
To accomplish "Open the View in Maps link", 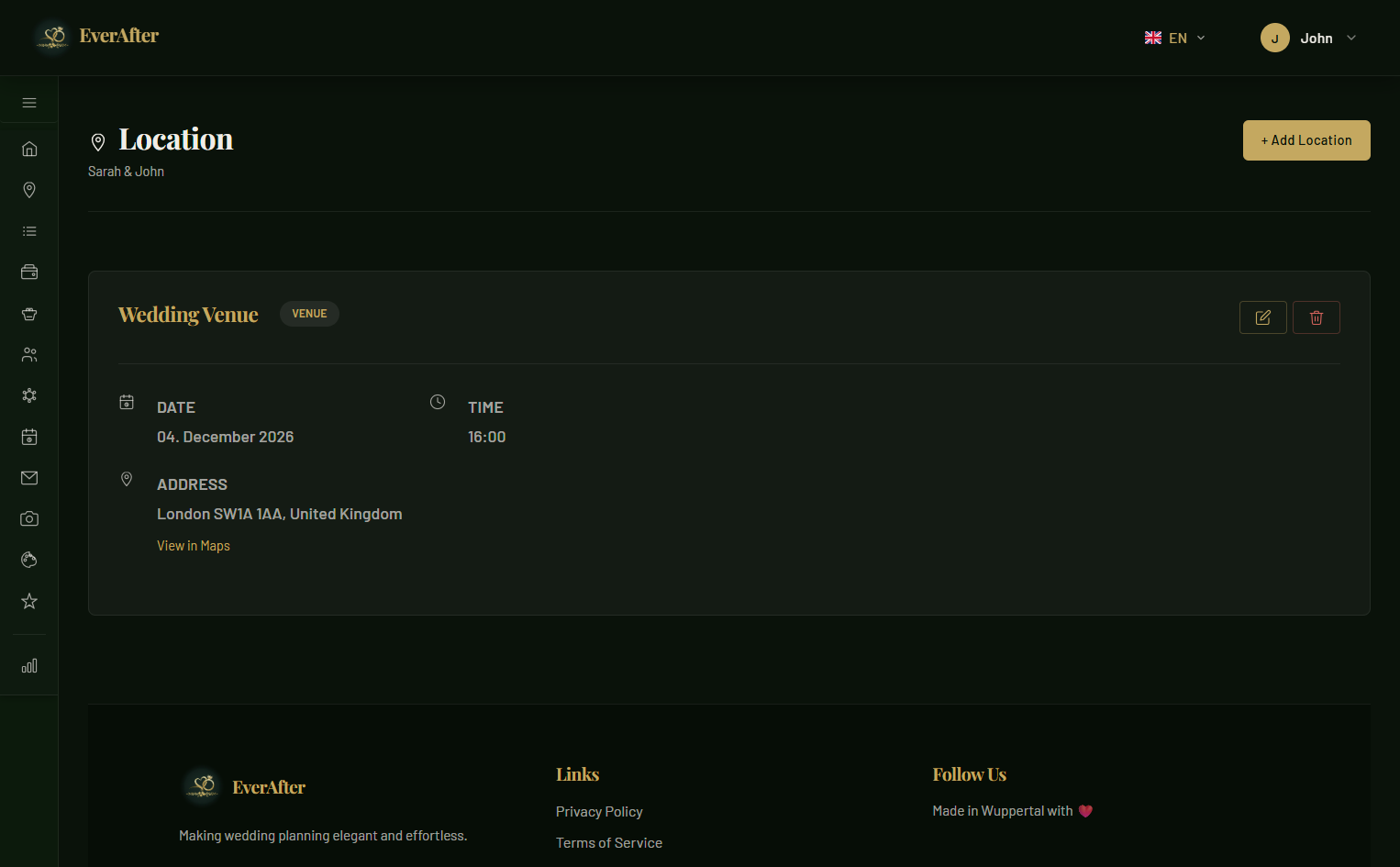I will 194,546.
